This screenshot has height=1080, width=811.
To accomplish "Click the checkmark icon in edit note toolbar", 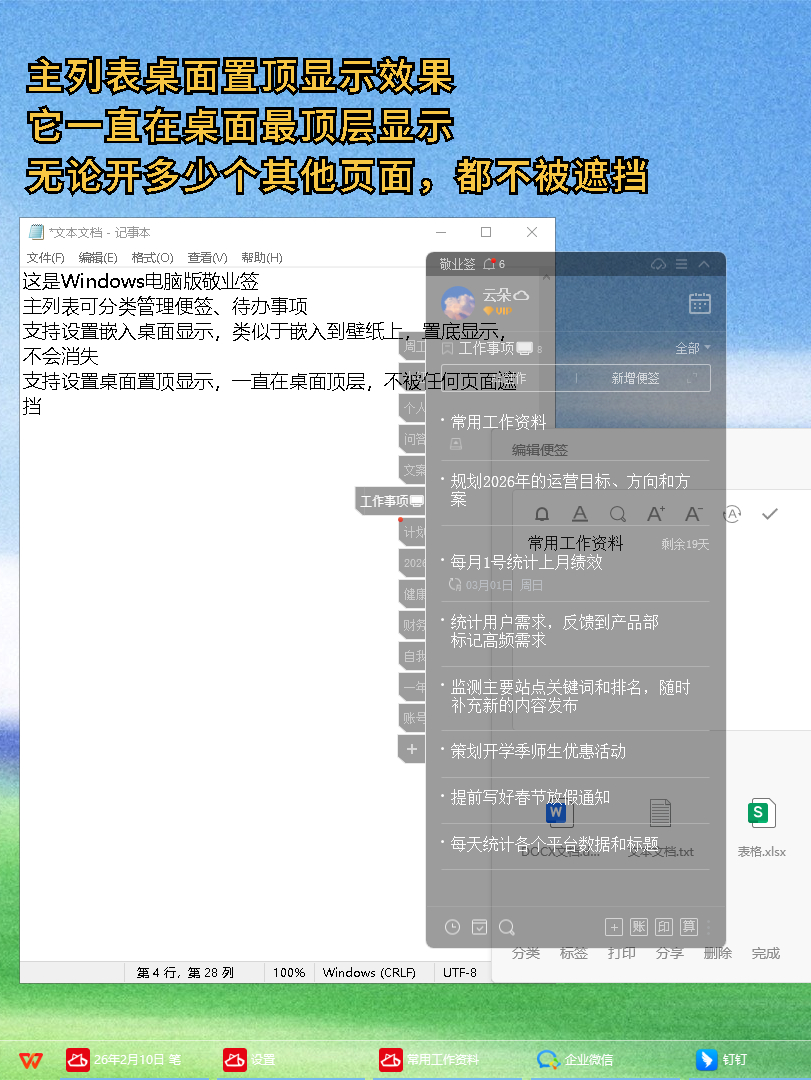I will point(770,514).
